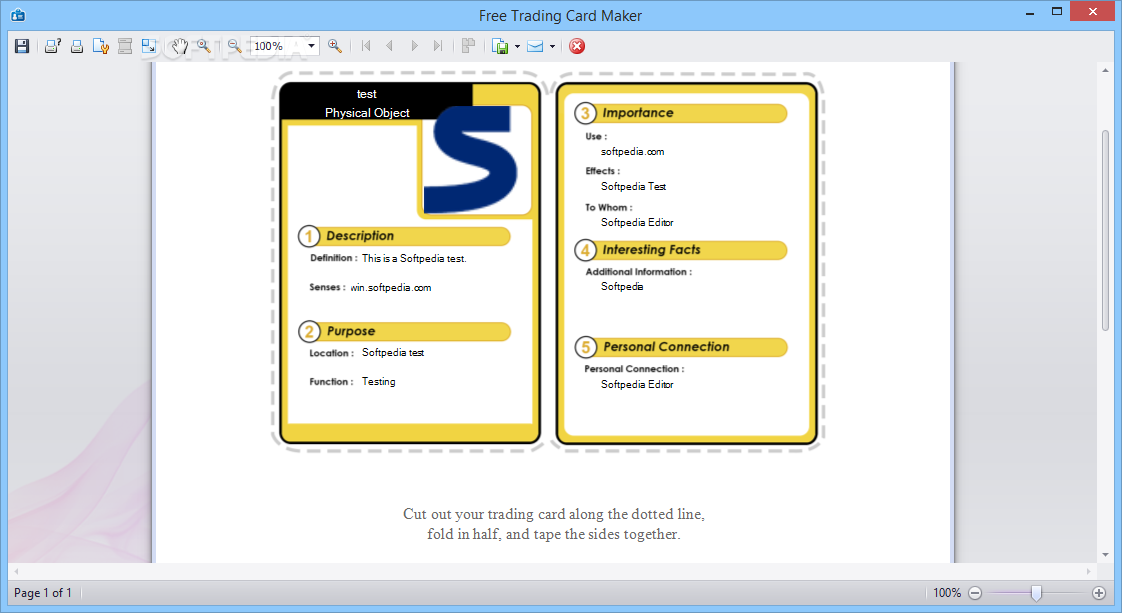The width and height of the screenshot is (1122, 613).
Task: Go to the previous page
Action: (389, 46)
